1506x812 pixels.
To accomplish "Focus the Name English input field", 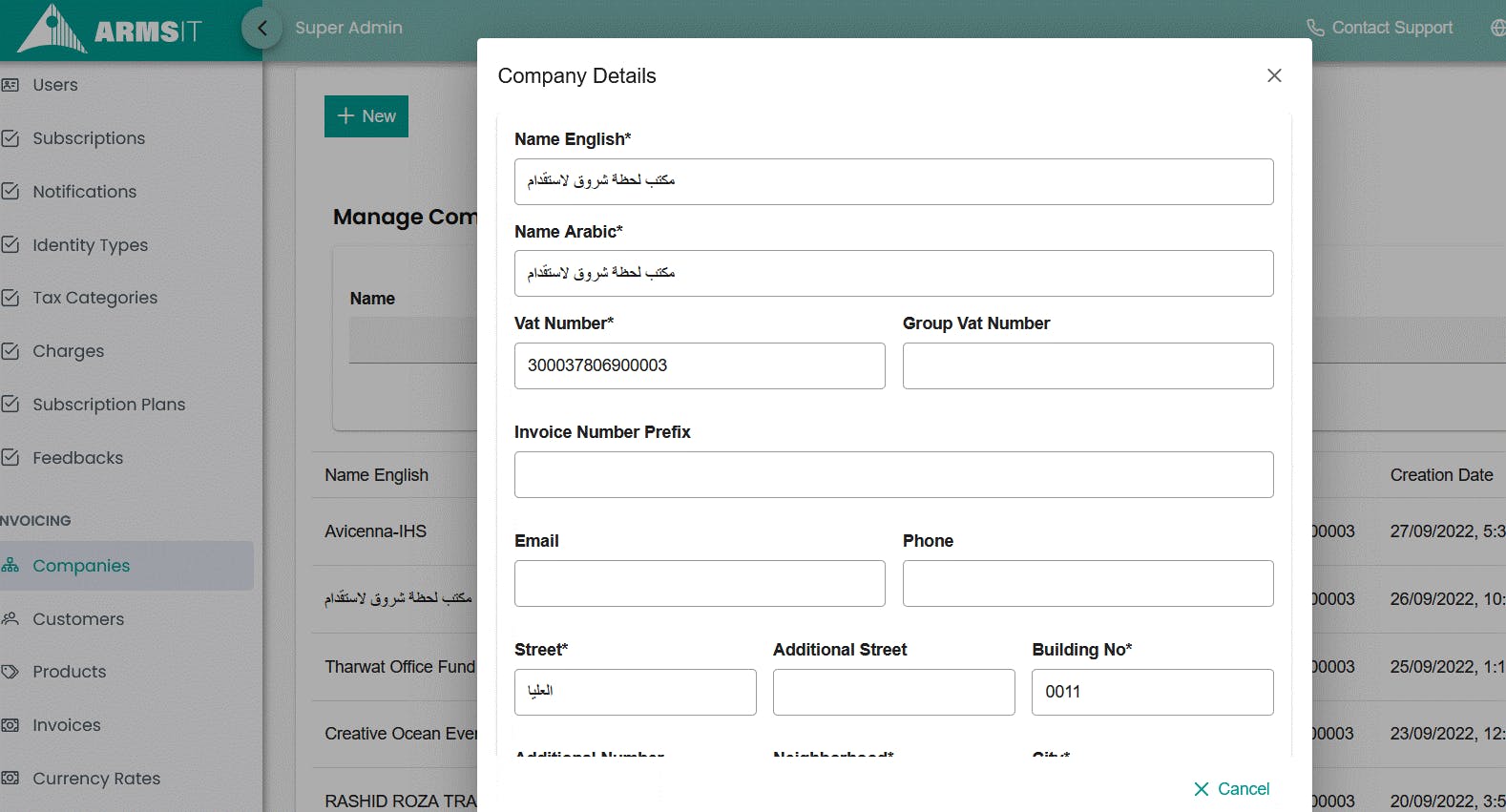I will (x=893, y=181).
